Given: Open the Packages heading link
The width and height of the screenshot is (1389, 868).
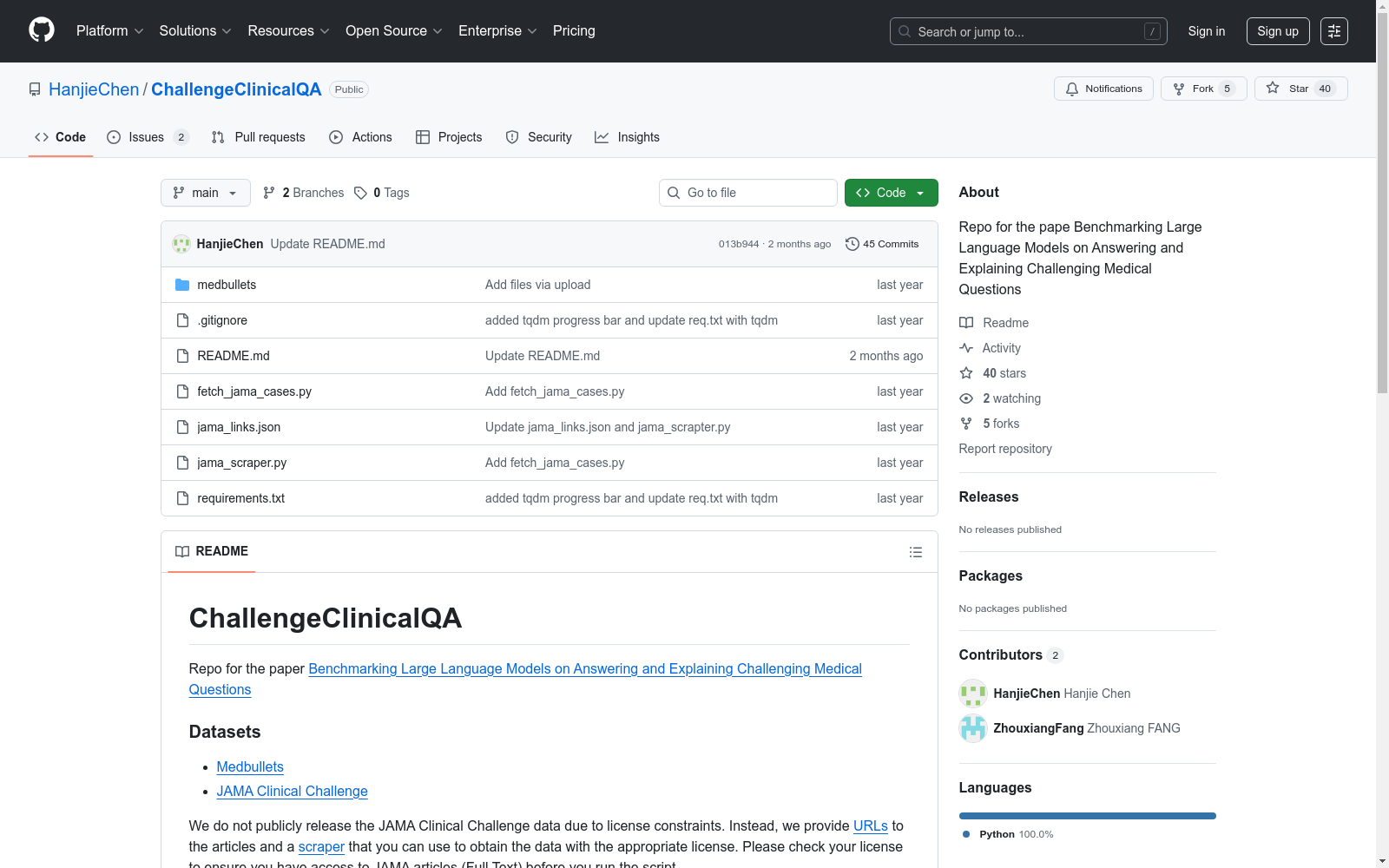Looking at the screenshot, I should point(991,576).
